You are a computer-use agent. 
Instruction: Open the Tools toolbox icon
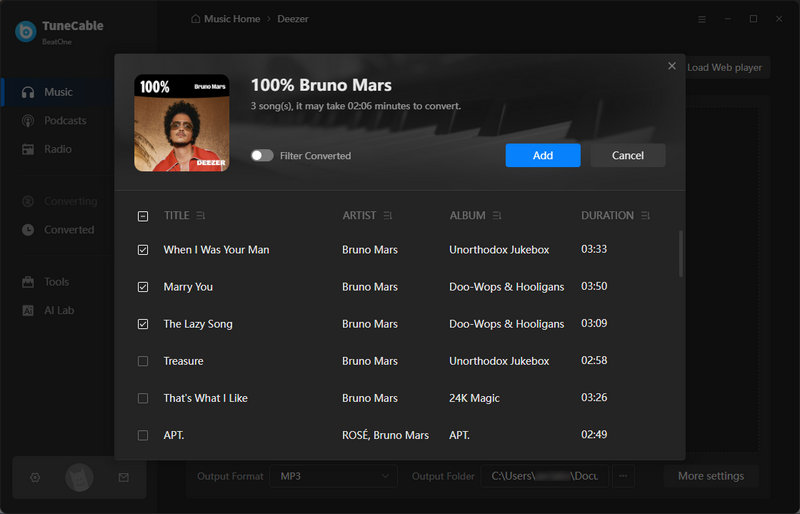click(28, 282)
